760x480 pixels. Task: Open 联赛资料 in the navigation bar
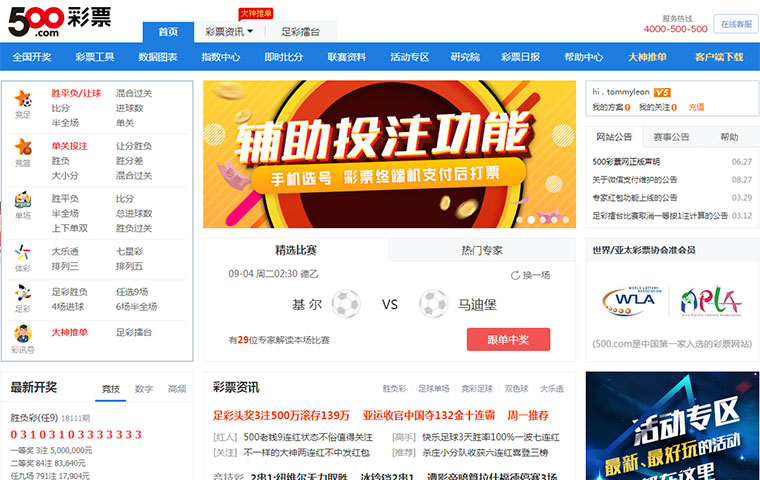tap(347, 57)
